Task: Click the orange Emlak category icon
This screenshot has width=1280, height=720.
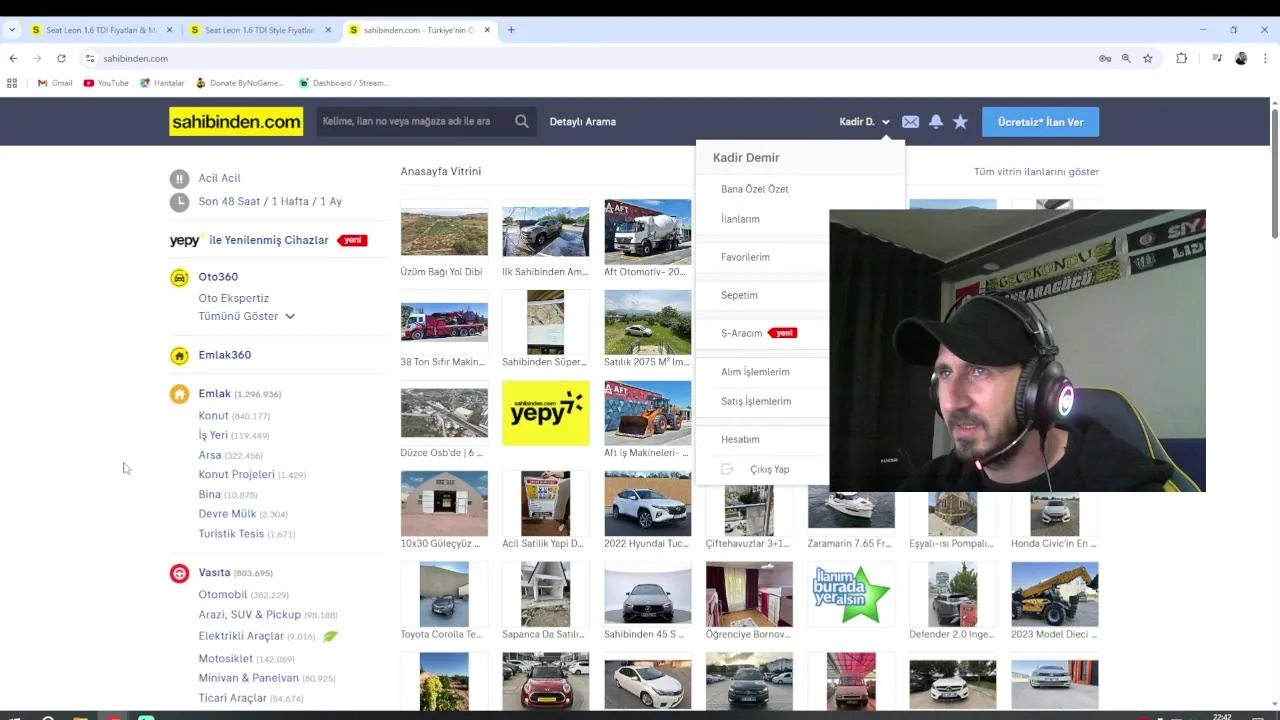Action: (179, 395)
